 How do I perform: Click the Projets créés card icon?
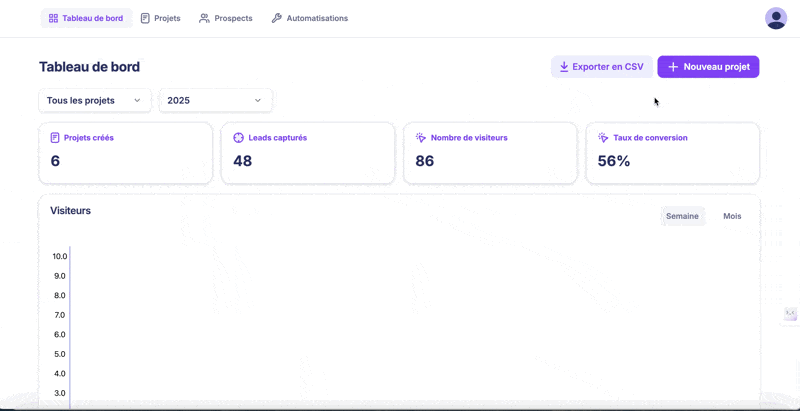coord(55,138)
